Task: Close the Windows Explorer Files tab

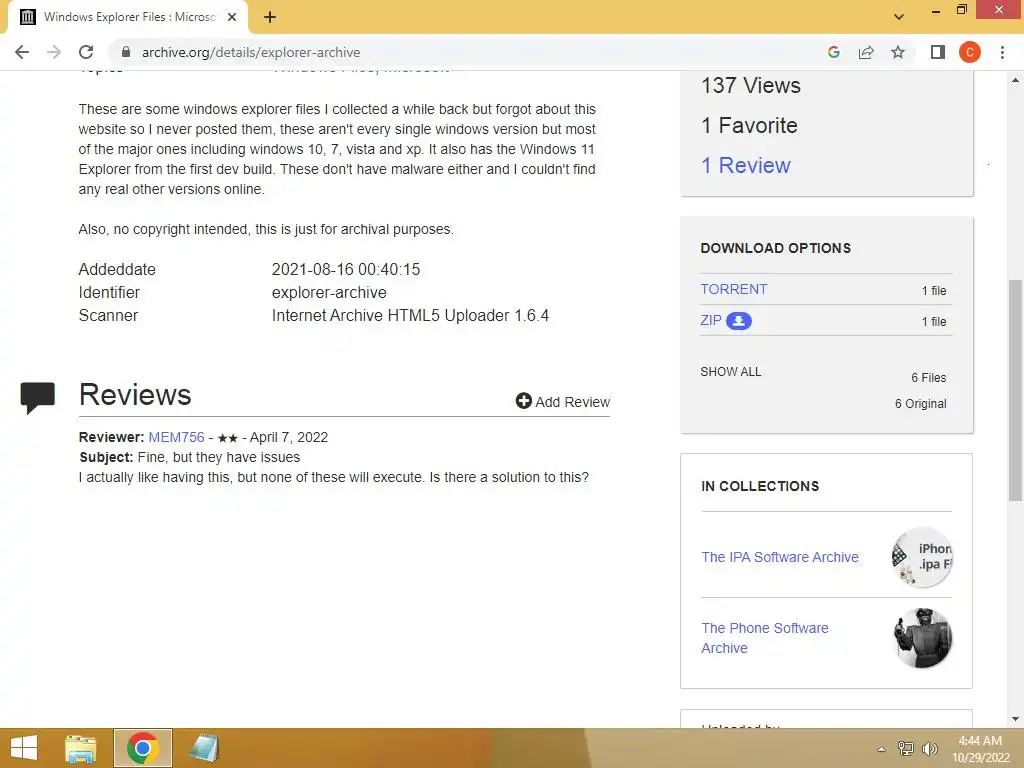Action: (x=232, y=17)
